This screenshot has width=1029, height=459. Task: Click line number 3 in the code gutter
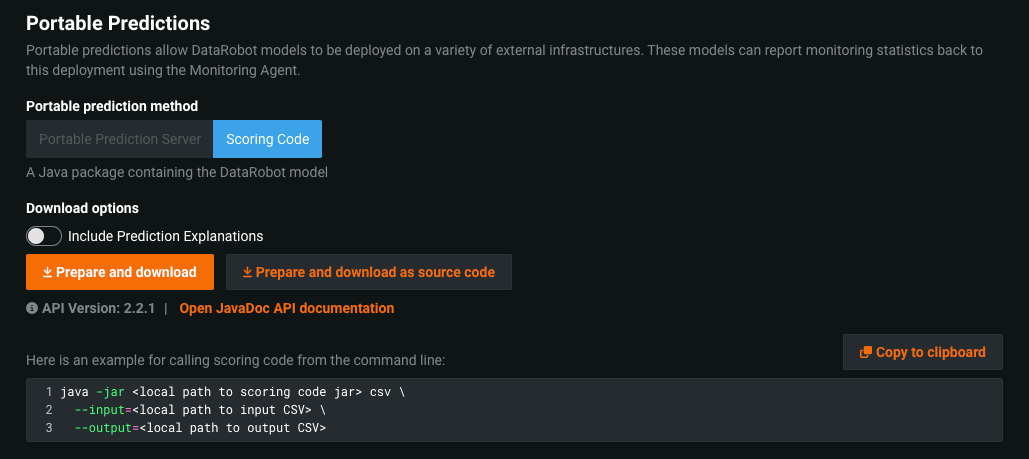[x=48, y=428]
